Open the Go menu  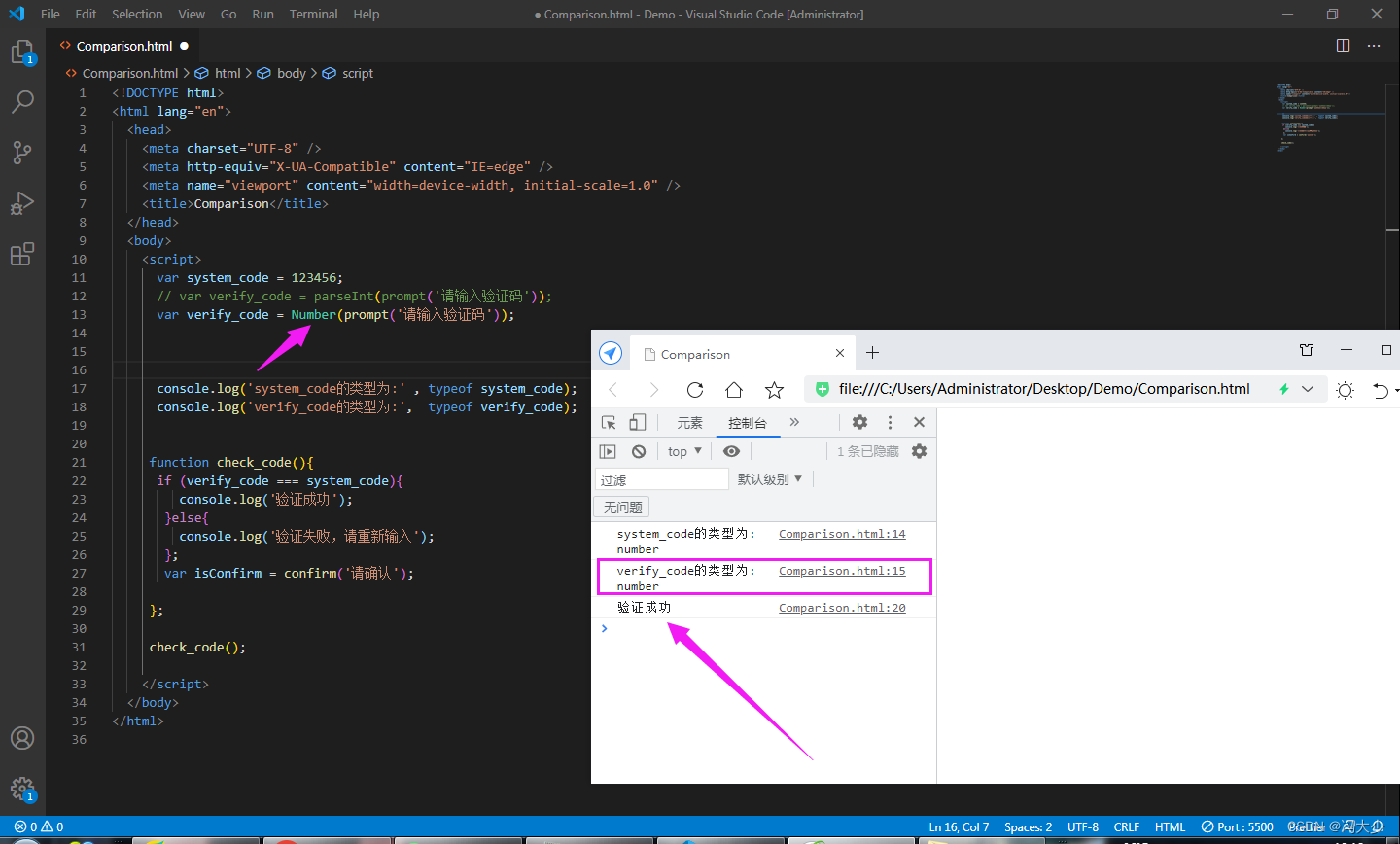click(228, 14)
